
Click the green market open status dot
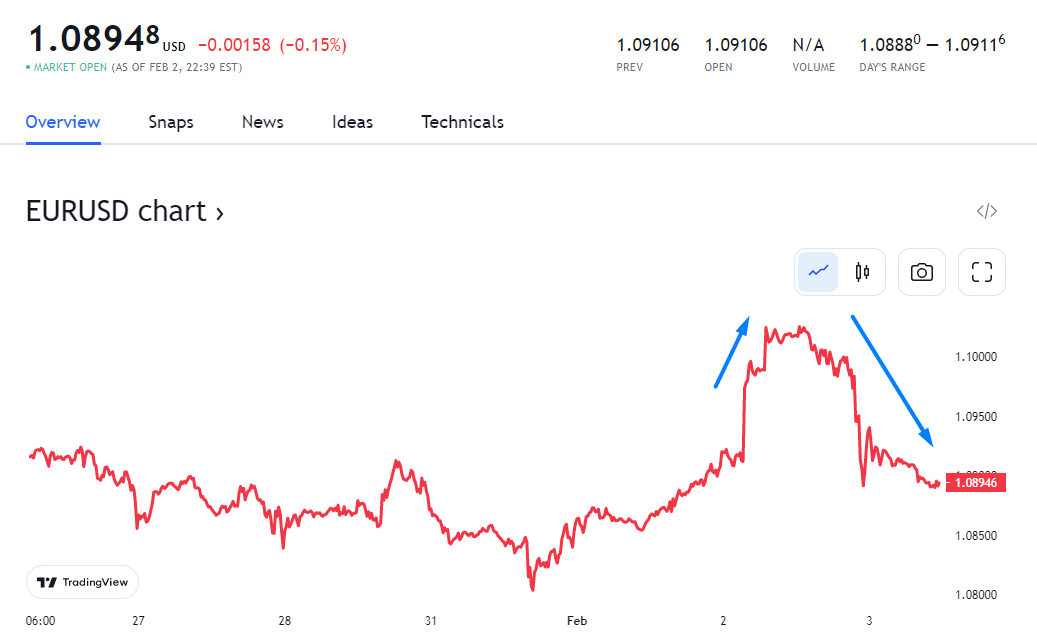[x=28, y=68]
